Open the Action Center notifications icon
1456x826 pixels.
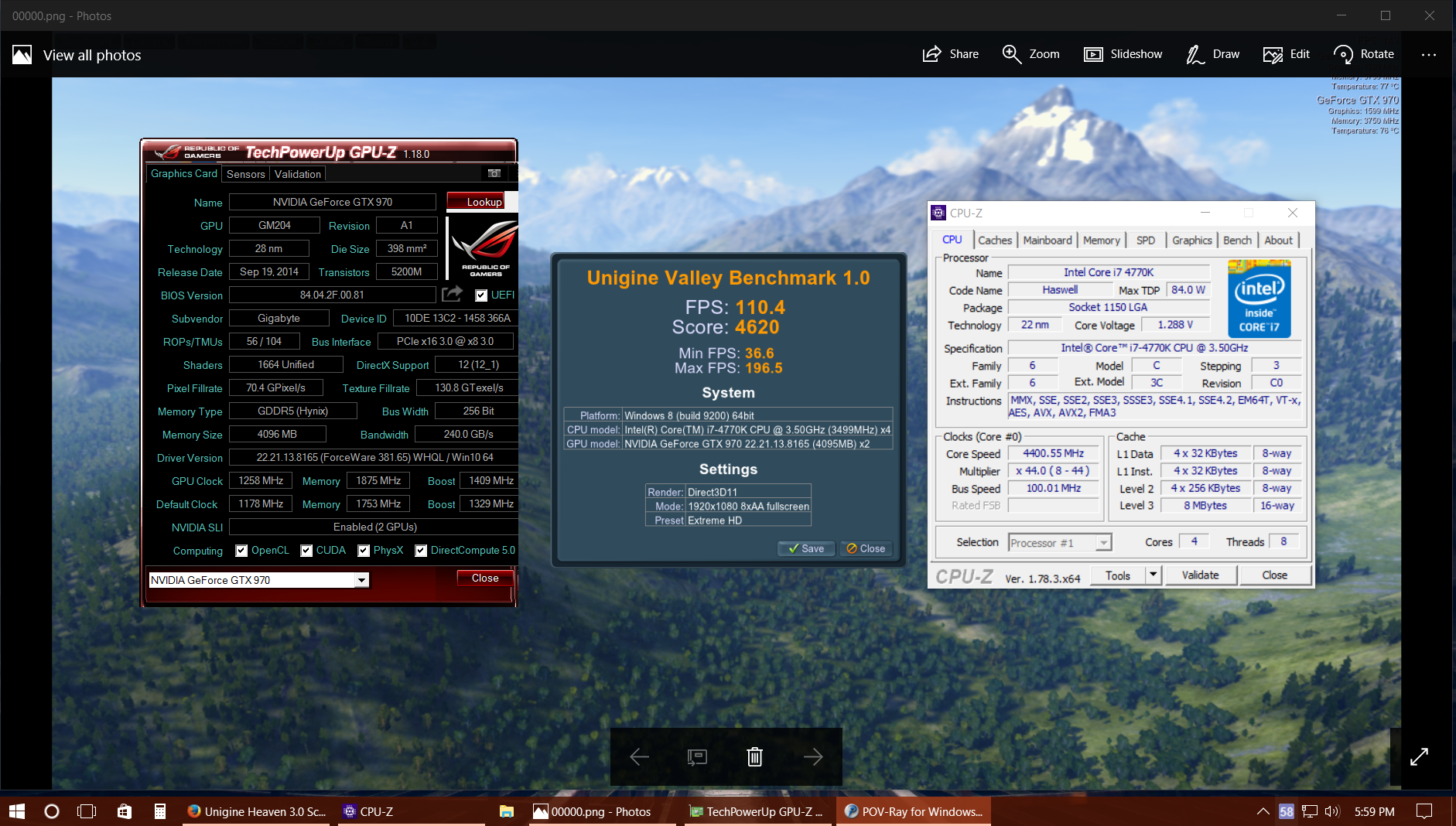1424,811
